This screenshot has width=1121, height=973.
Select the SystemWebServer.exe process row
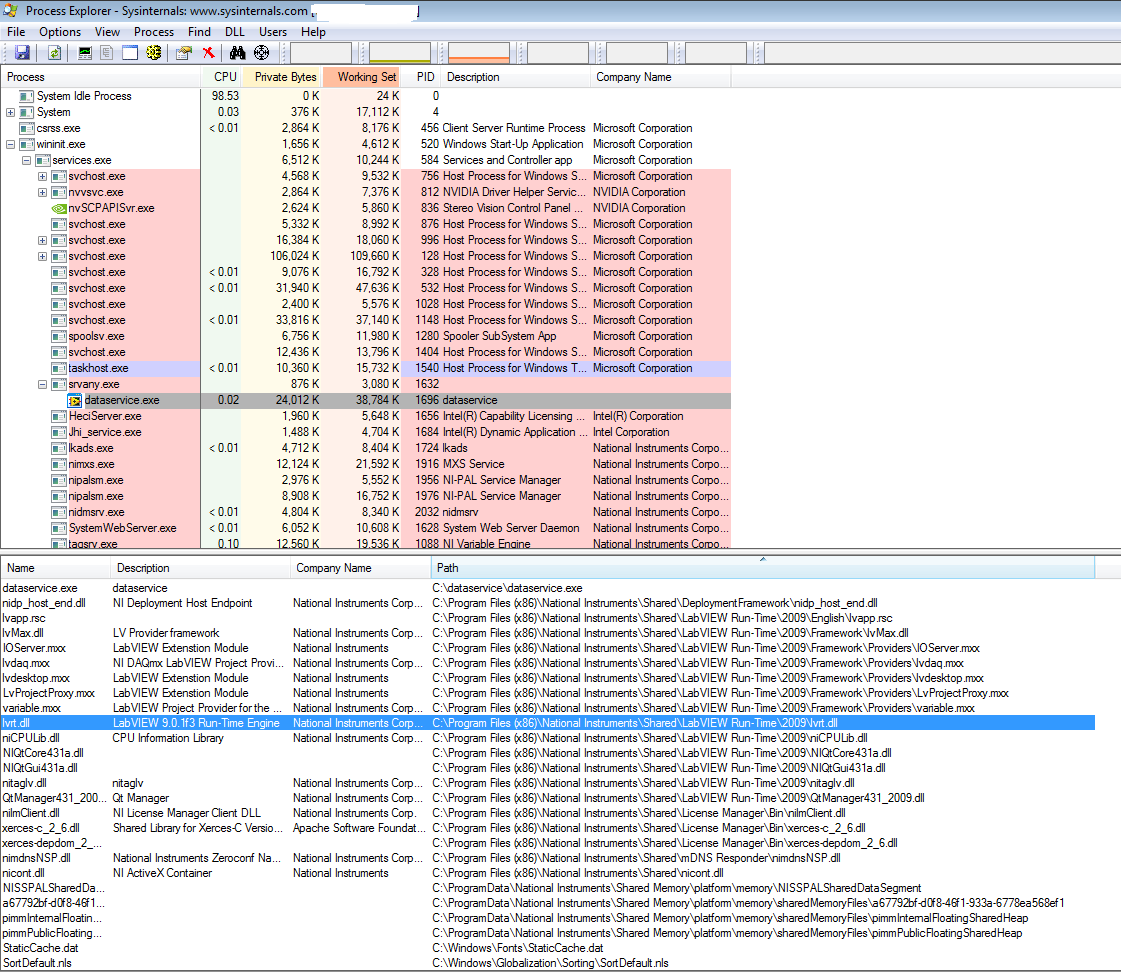366,528
